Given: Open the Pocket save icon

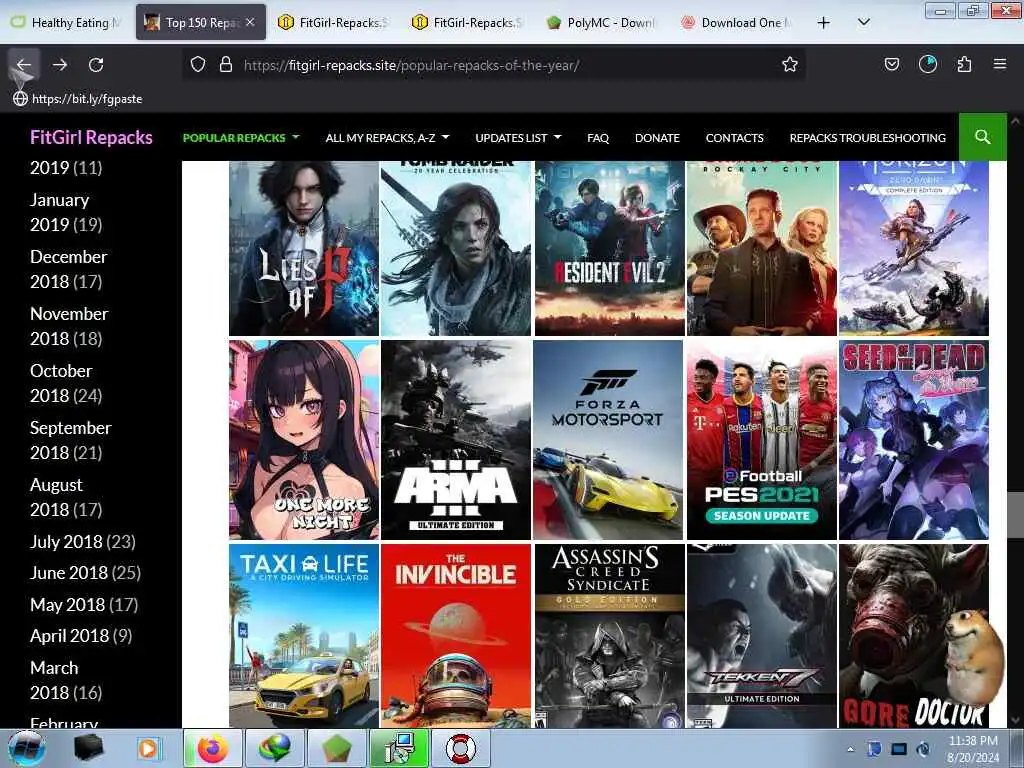Looking at the screenshot, I should (x=891, y=65).
